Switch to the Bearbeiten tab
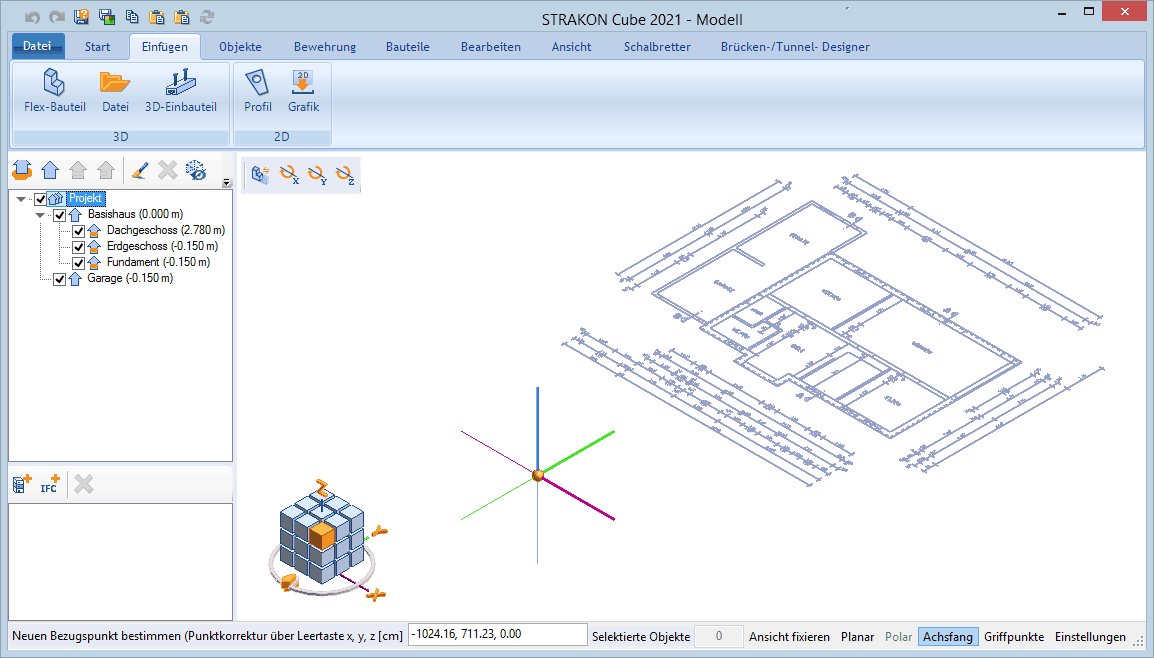Screen dimensions: 1154x658 [x=491, y=46]
